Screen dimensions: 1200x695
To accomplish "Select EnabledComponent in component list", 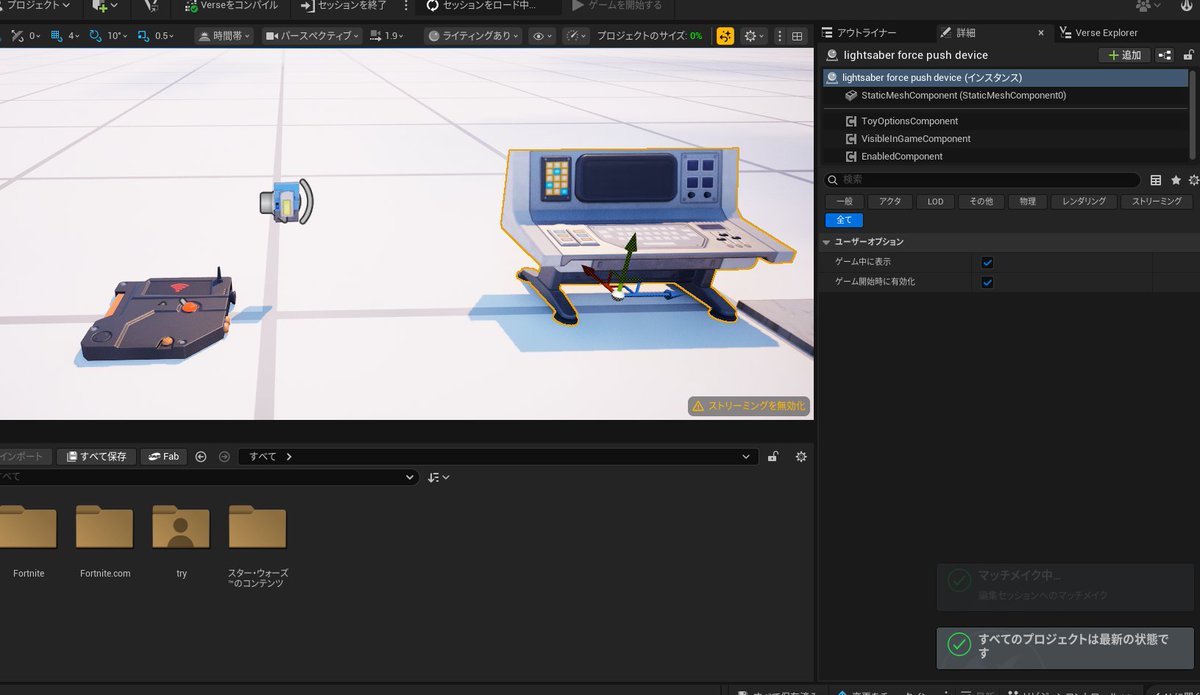I will coord(1005,157).
